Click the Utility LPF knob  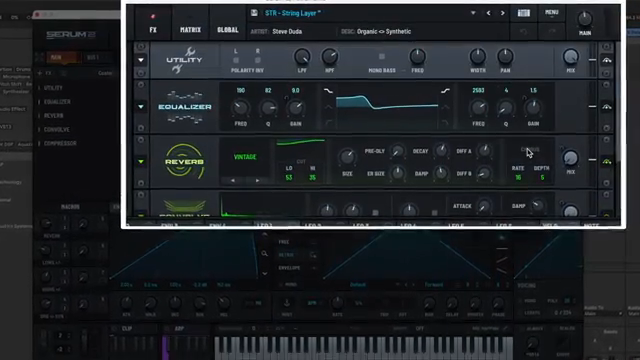302,57
